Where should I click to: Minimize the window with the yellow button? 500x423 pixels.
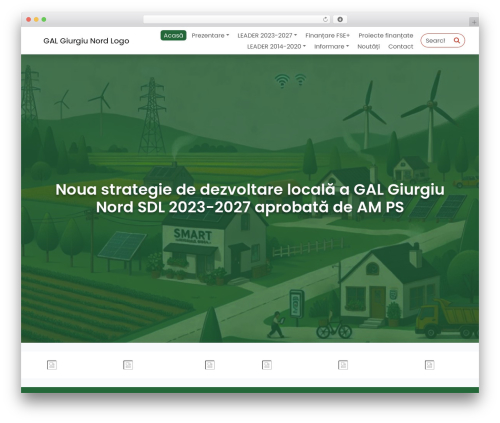click(x=36, y=19)
